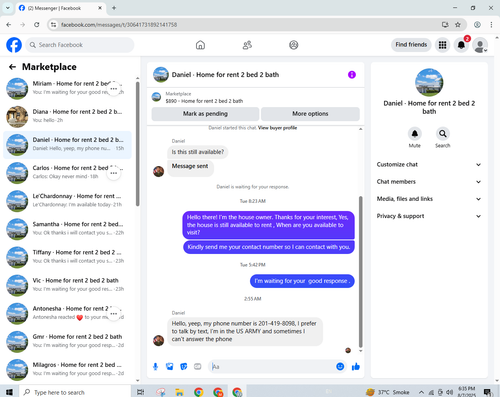The height and width of the screenshot is (397, 500).
Task: Open more options dots on Miriam chat
Action: coord(114,89)
